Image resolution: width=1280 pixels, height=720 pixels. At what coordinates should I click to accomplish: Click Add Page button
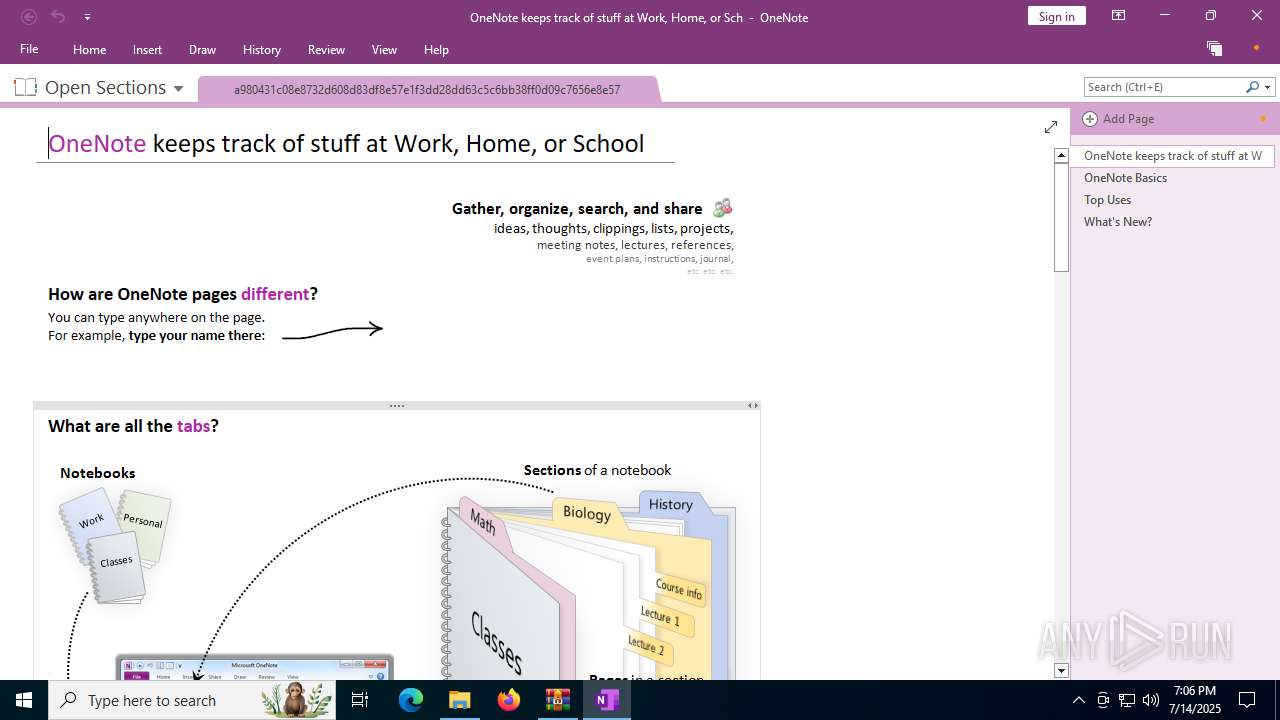click(x=1119, y=119)
